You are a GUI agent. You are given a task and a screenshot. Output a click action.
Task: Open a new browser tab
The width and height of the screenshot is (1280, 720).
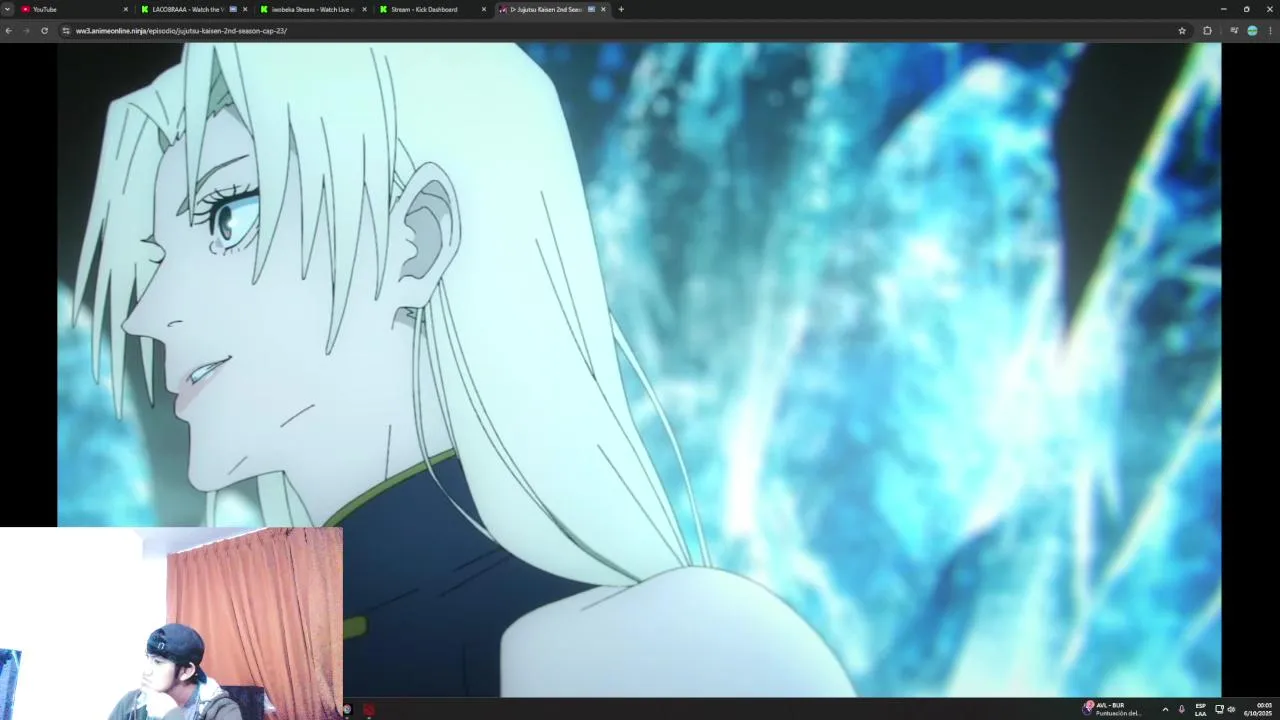point(621,9)
